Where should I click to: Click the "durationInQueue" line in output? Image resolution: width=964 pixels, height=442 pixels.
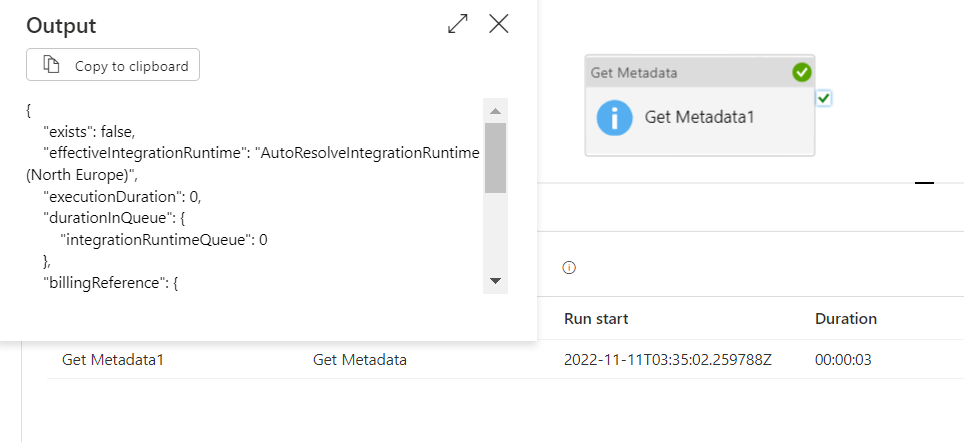pyautogui.click(x=114, y=218)
